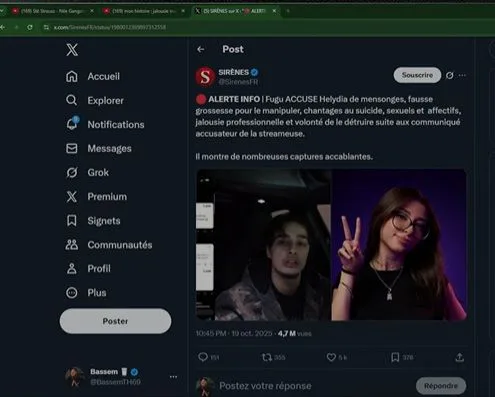
Task: Click the Messages menu label
Action: (110, 148)
